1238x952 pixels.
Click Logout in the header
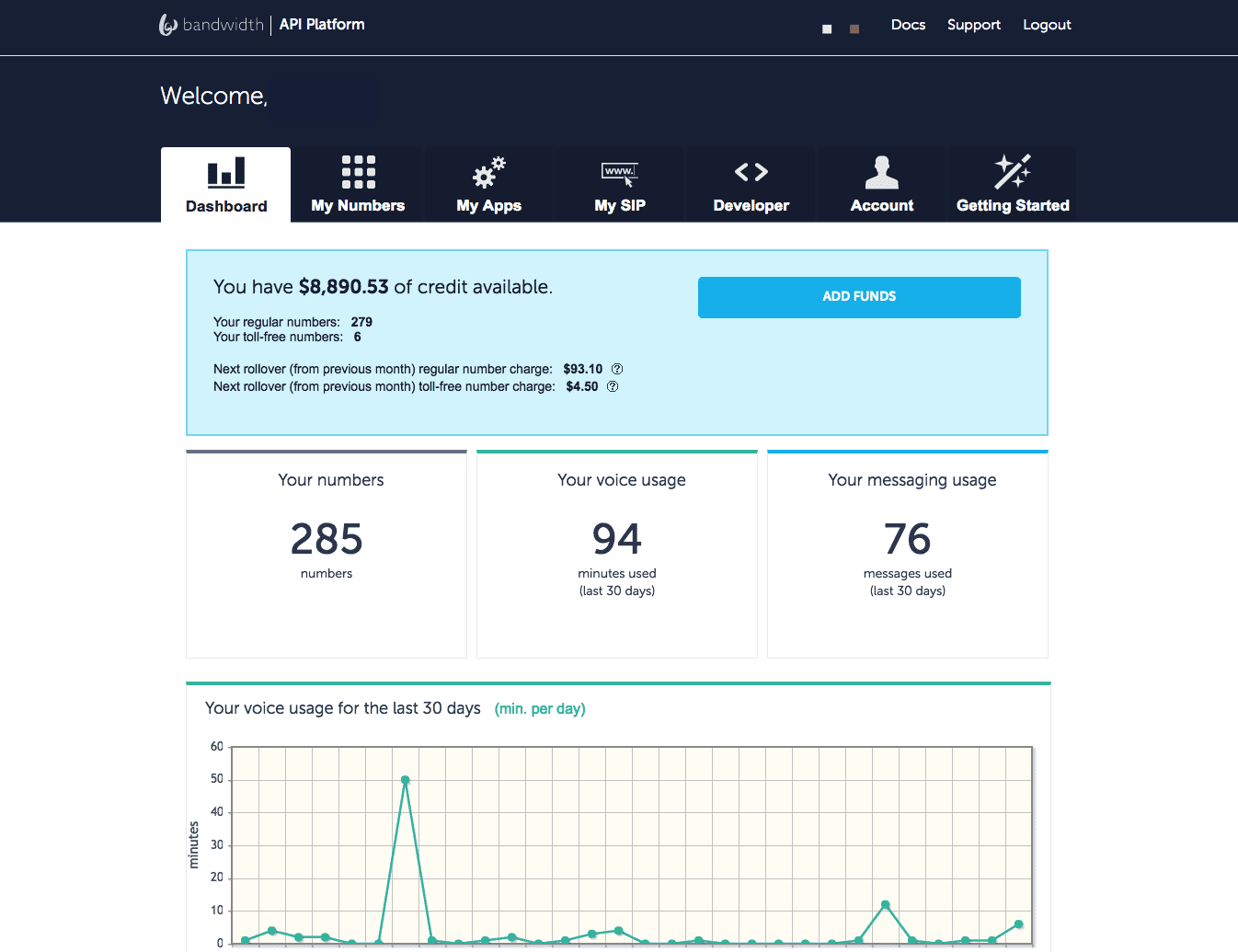coord(1047,25)
